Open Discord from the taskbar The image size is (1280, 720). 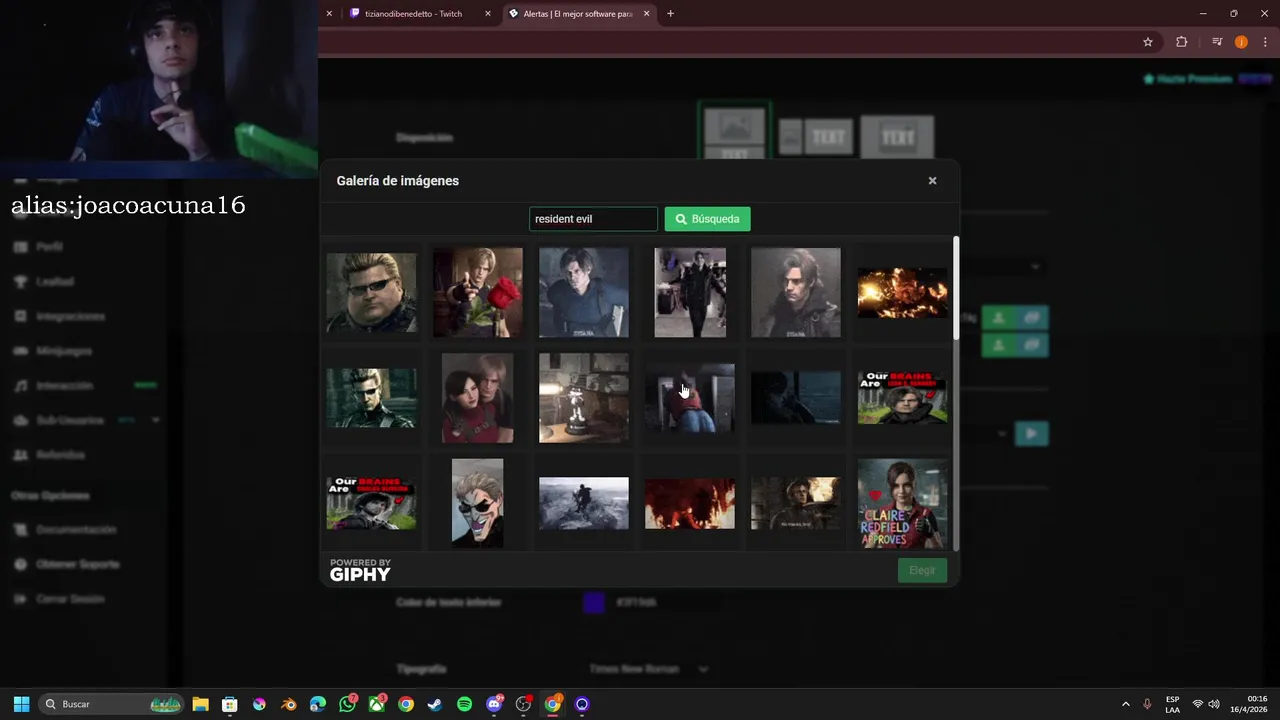pyautogui.click(x=494, y=704)
